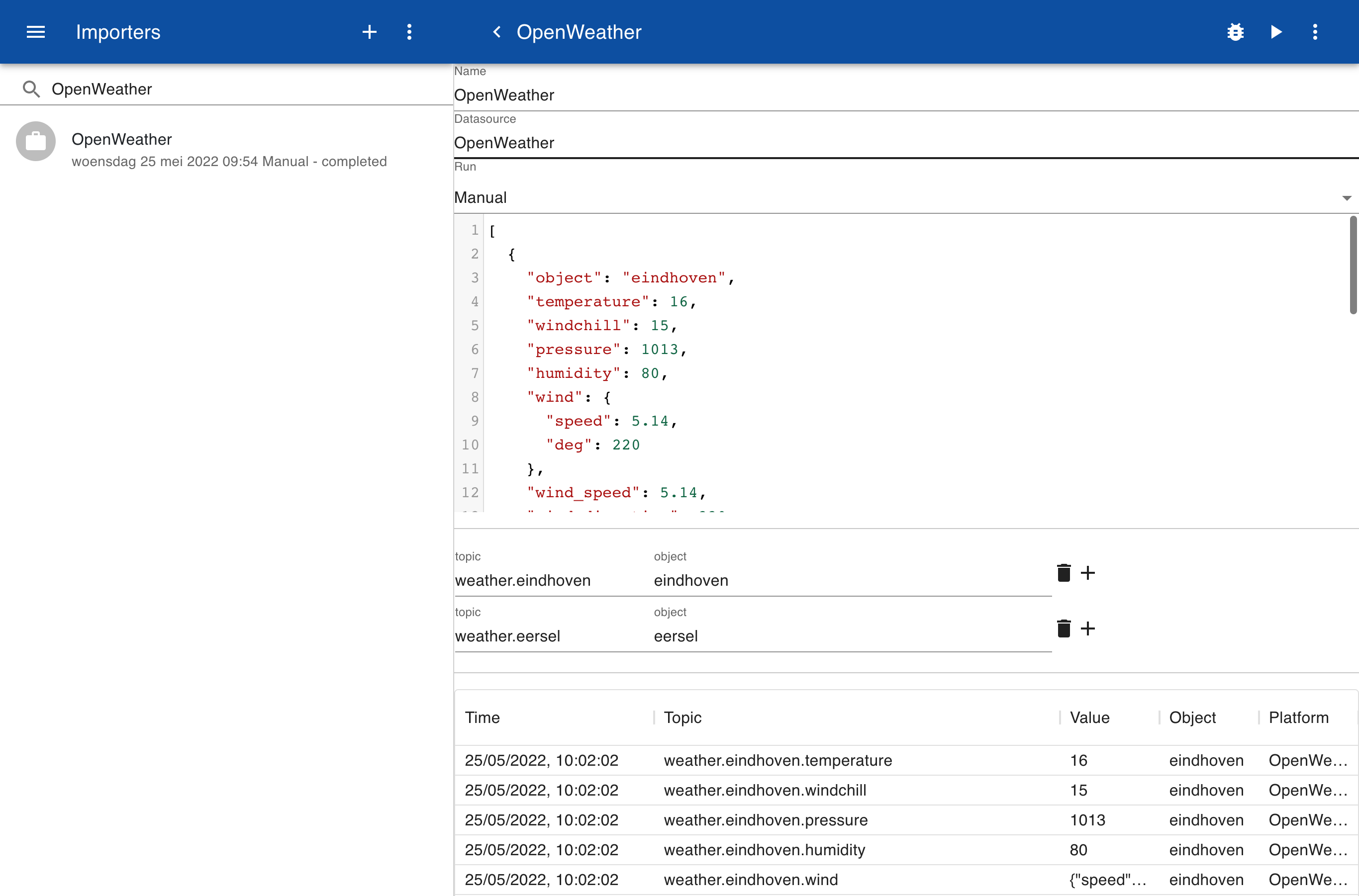Click the JSON editor vertical scrollbar
1359x896 pixels.
(1353, 265)
